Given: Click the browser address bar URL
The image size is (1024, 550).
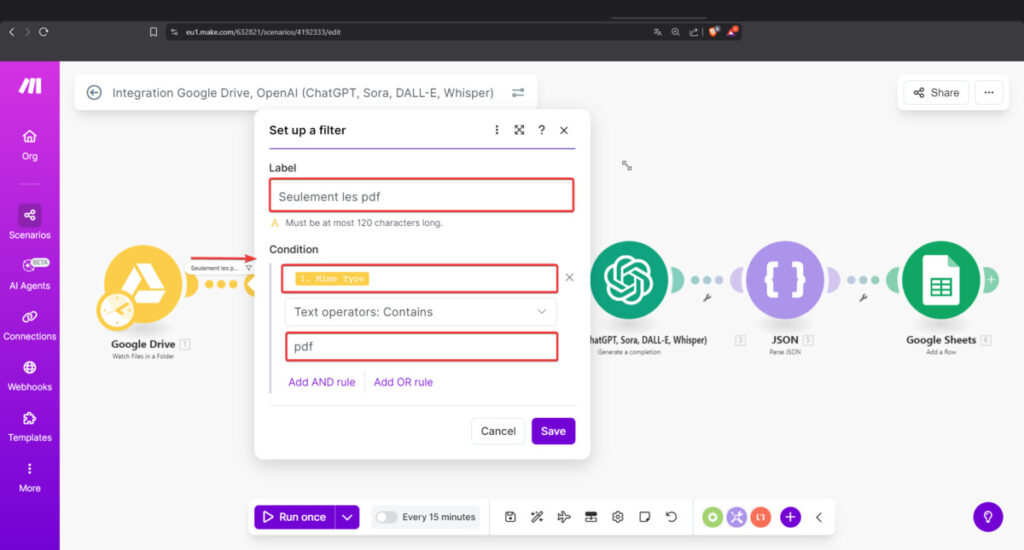Looking at the screenshot, I should coord(263,32).
